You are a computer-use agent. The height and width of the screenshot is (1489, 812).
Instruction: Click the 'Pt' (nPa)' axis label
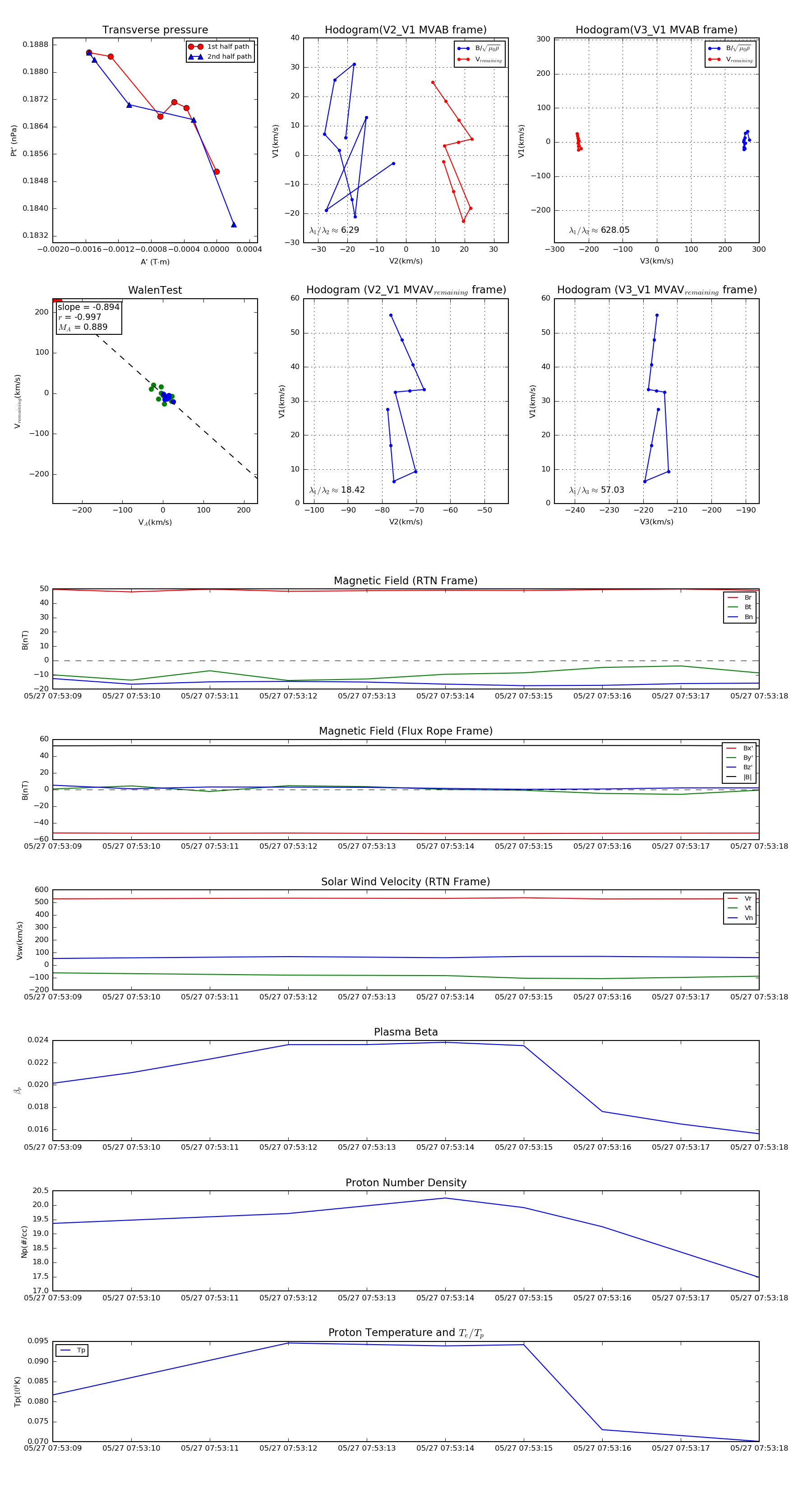coord(14,140)
